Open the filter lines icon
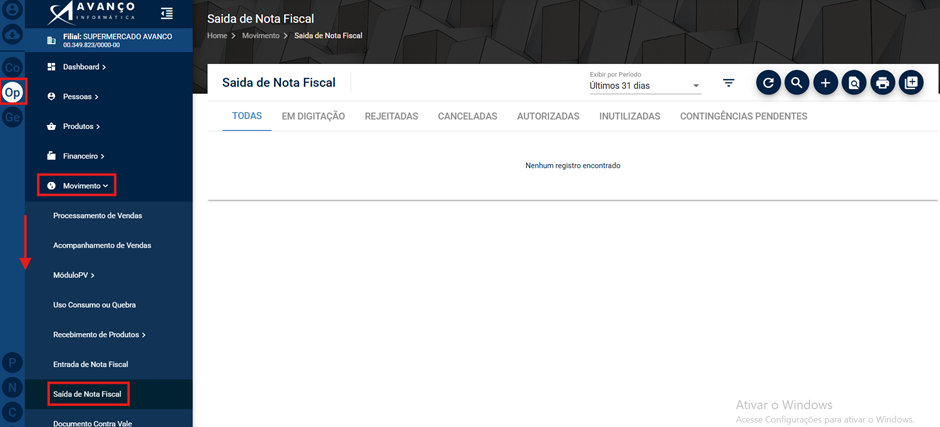940x427 pixels. [x=728, y=83]
